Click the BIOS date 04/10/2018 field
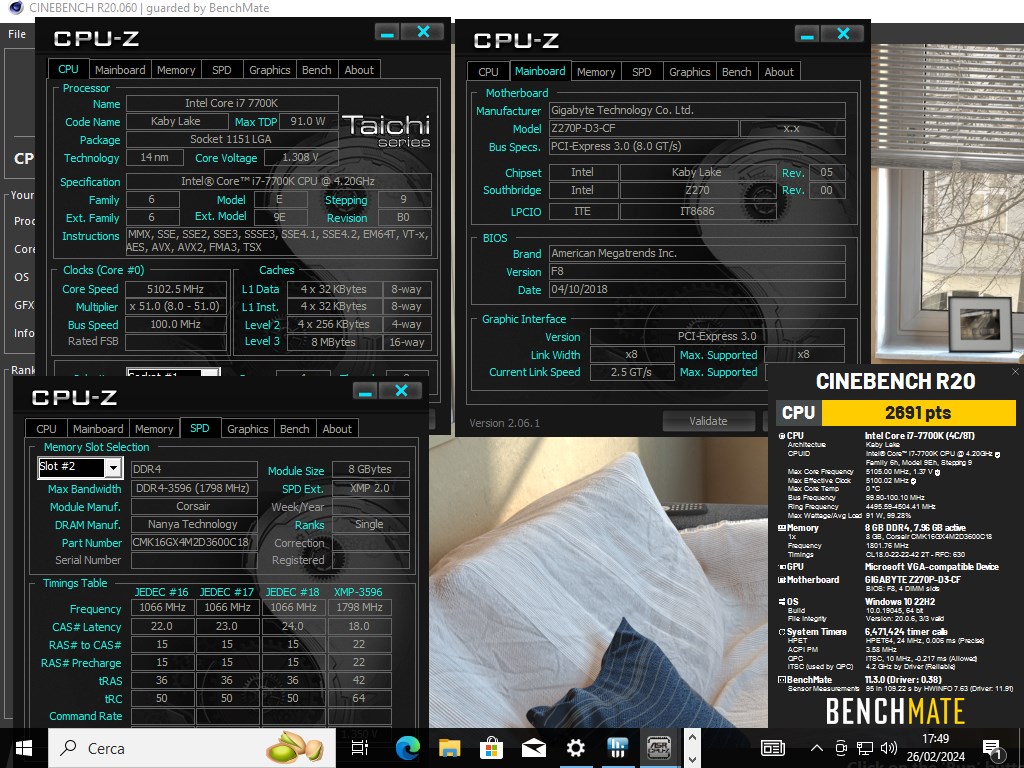Image resolution: width=1024 pixels, height=768 pixels. pyautogui.click(x=697, y=289)
